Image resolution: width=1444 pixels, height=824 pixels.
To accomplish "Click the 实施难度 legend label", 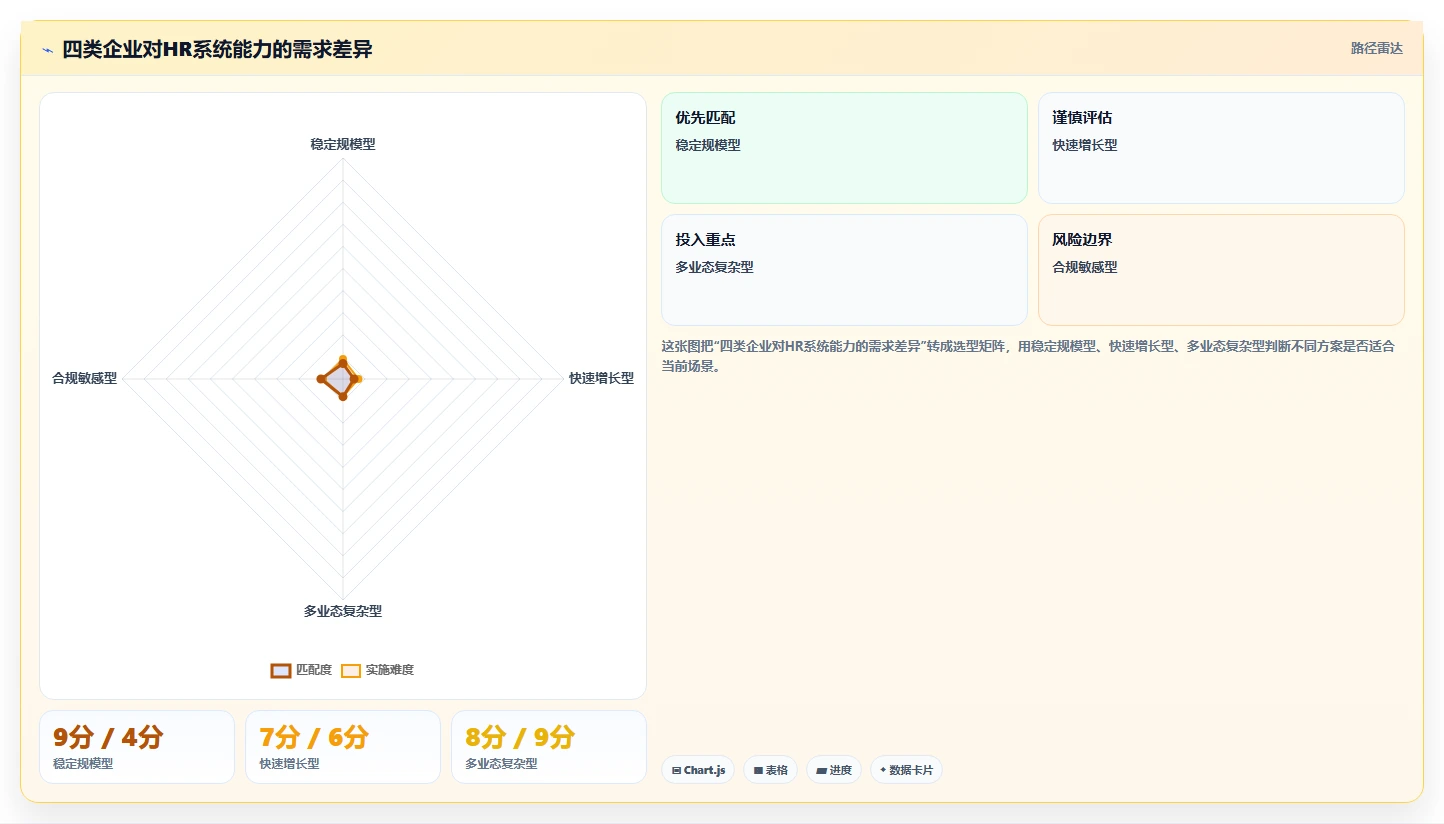I will click(x=390, y=670).
